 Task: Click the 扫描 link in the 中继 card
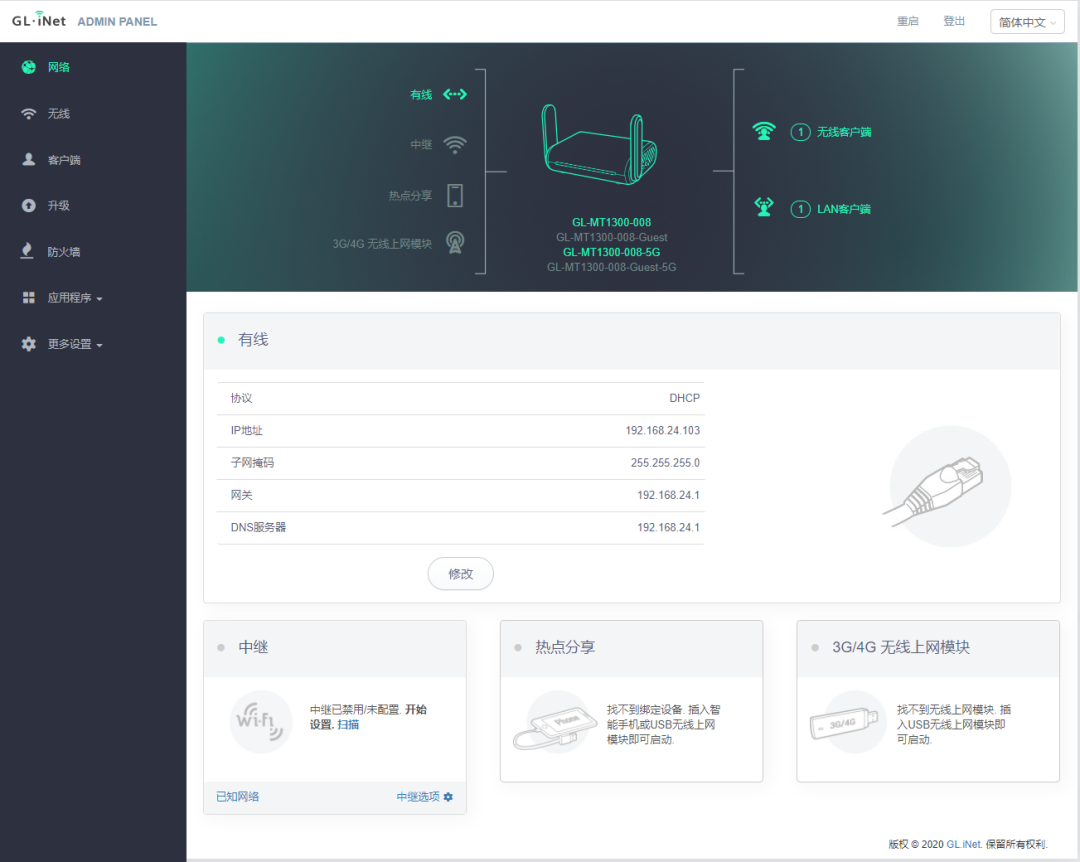pos(348,724)
